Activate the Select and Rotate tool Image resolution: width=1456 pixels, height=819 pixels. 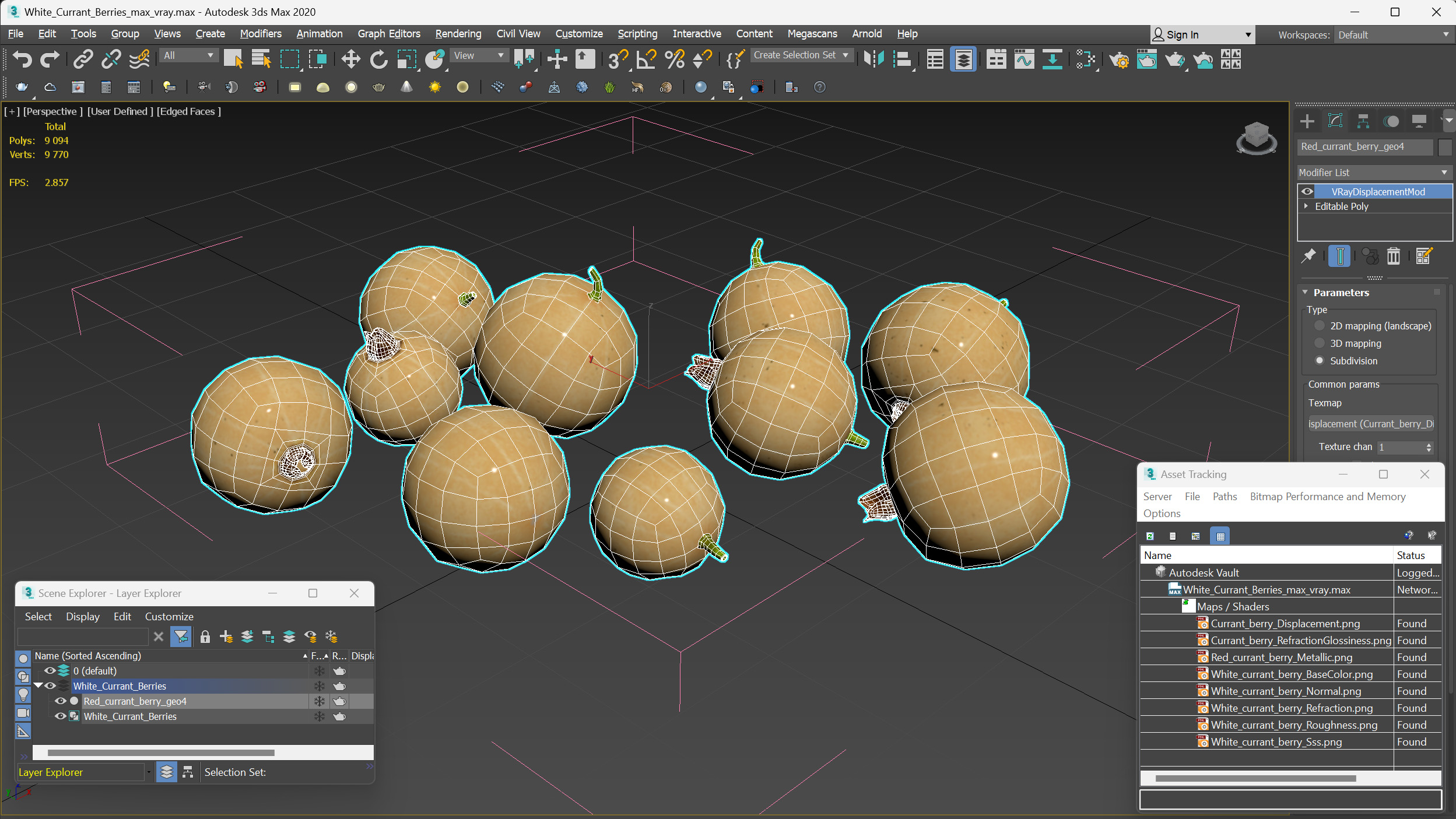(379, 59)
